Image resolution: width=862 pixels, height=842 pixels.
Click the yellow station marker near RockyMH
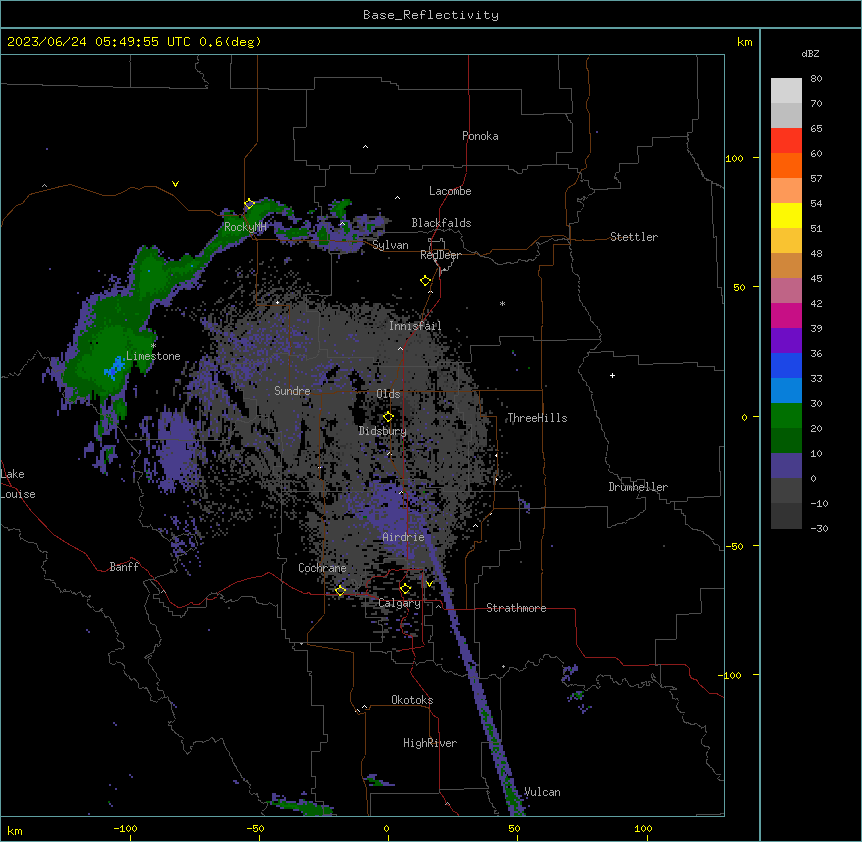click(249, 204)
